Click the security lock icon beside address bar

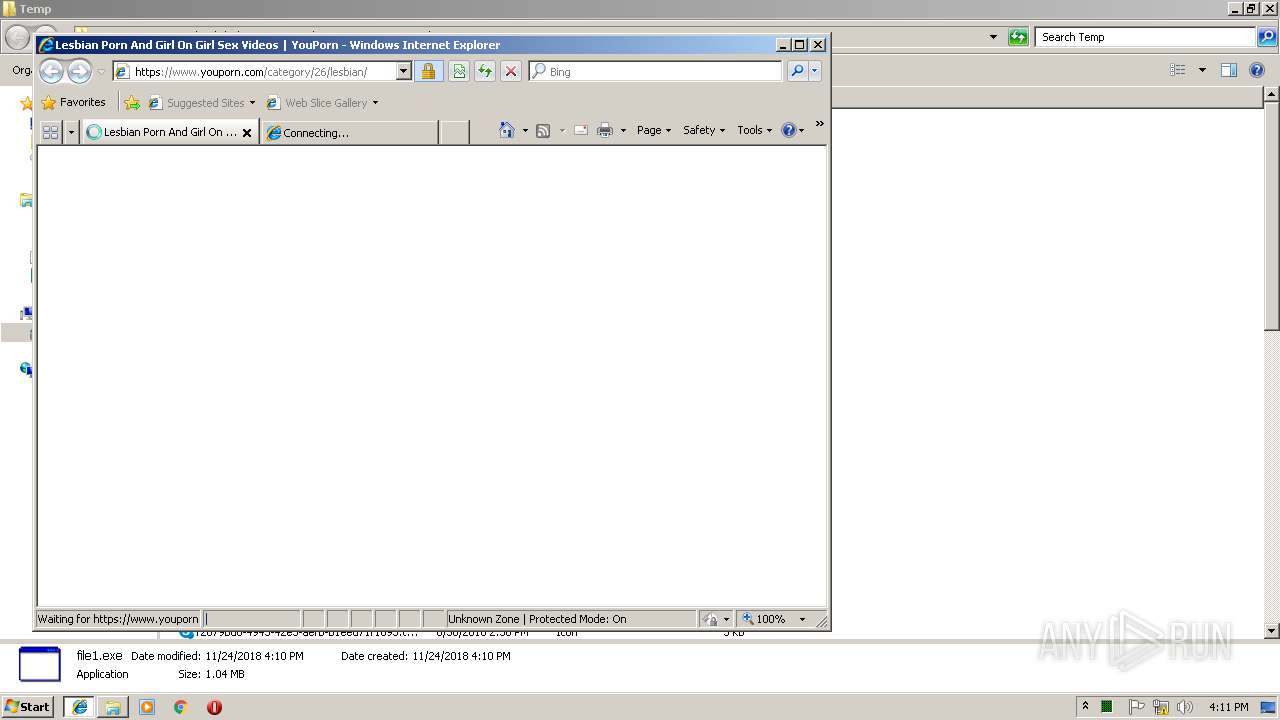428,71
